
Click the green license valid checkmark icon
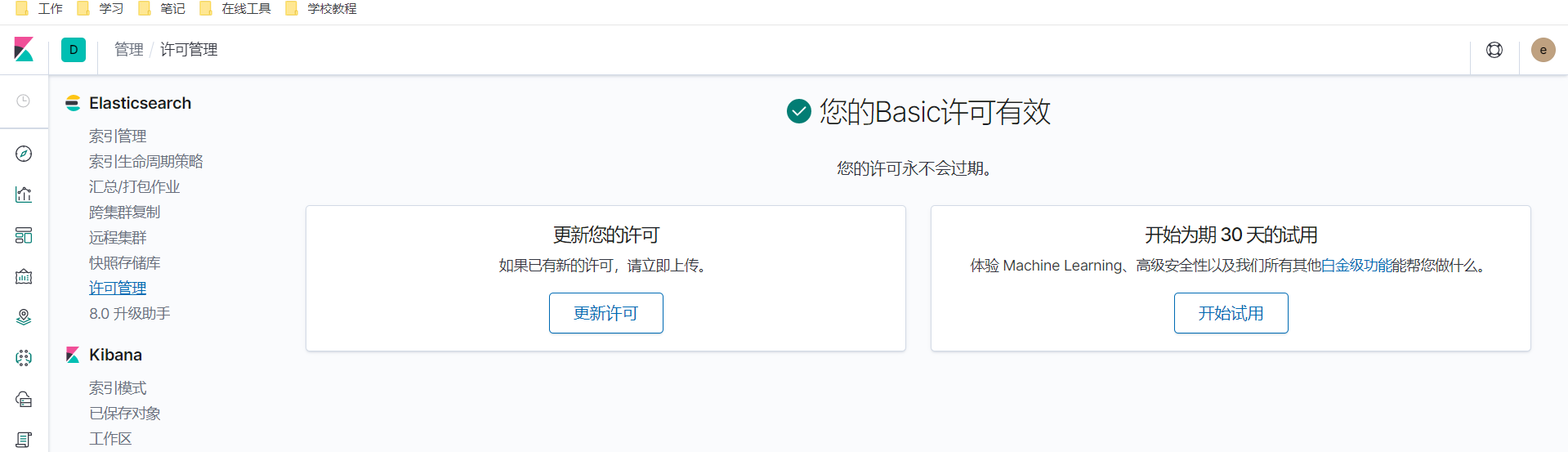[x=798, y=111]
